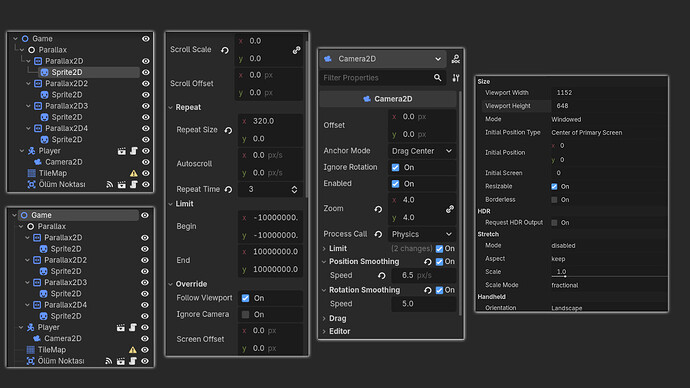This screenshot has width=690, height=388.
Task: Open the Player scene clapper icon in the tree with Sprite2D selected
Action: coord(122,151)
